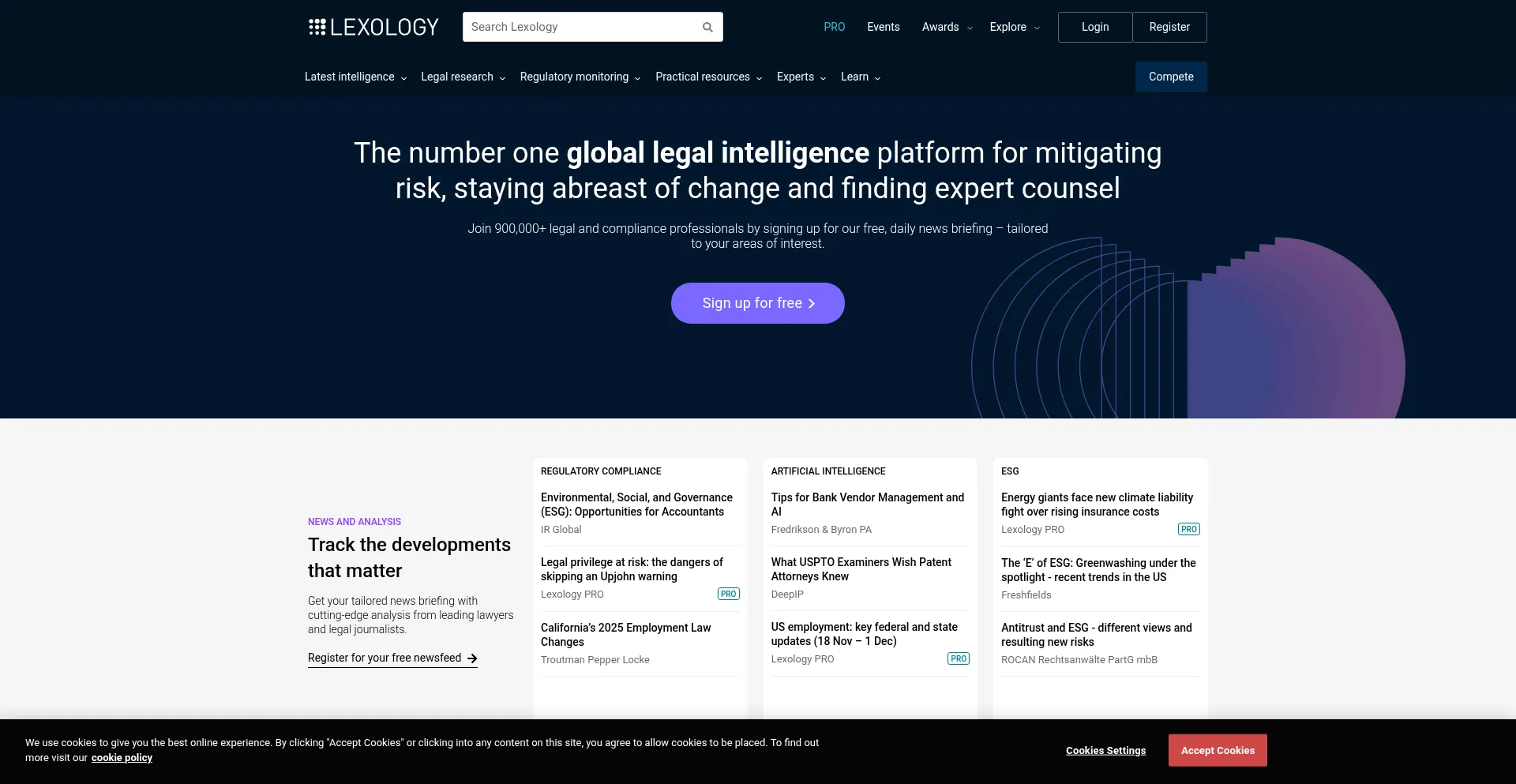1516x784 pixels.
Task: Expand the Latest intelligence menu
Action: click(x=355, y=77)
